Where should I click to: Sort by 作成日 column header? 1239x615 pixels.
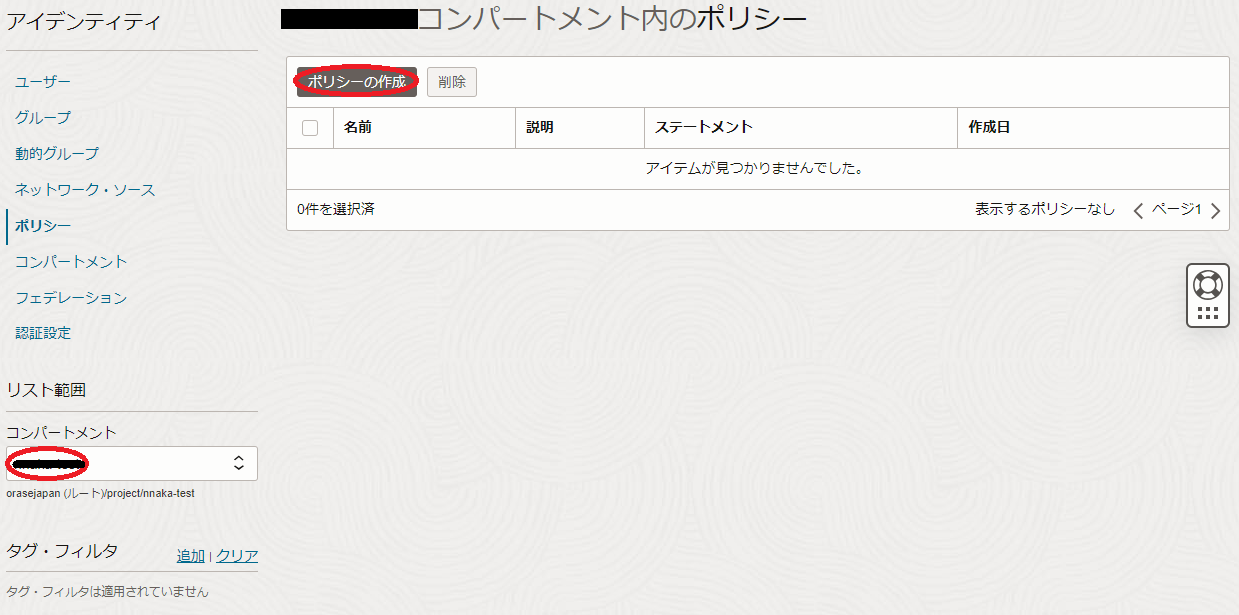[989, 128]
